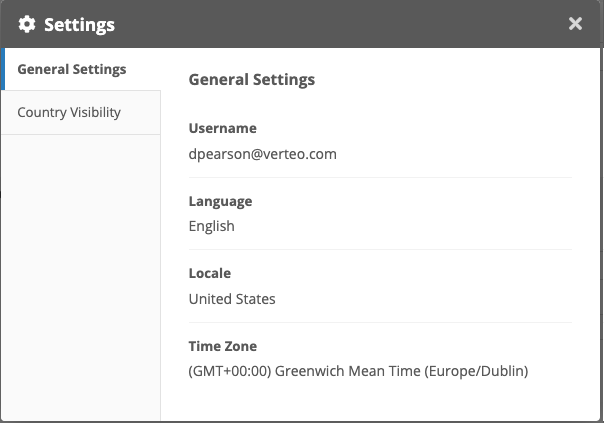Click the General Settings panel heading
The height and width of the screenshot is (423, 604).
(251, 79)
